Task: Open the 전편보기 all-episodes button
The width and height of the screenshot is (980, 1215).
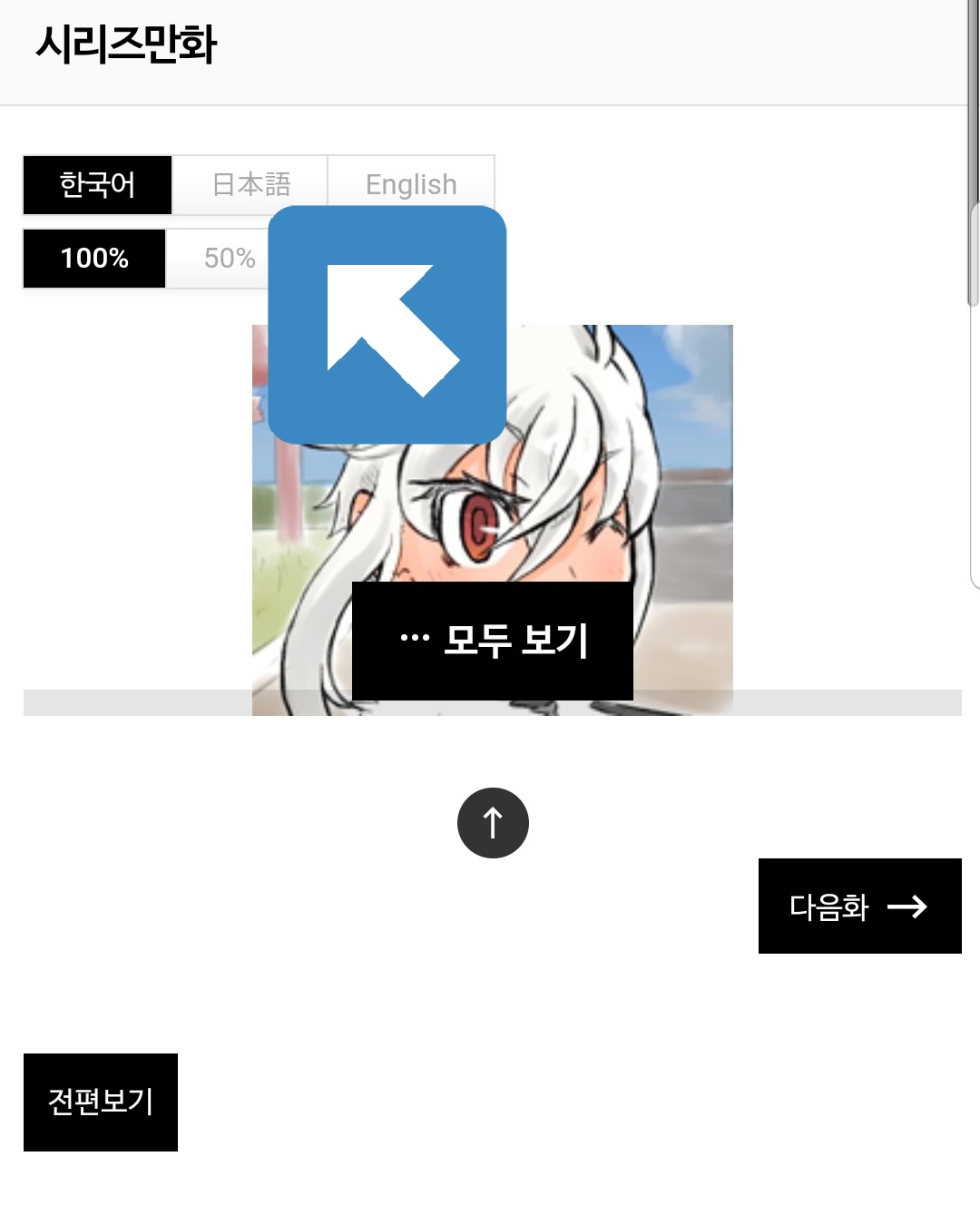Action: pos(101,1102)
